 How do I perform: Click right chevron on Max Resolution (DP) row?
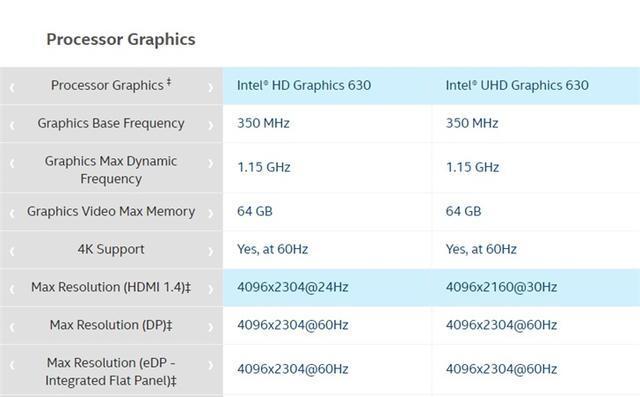click(x=210, y=327)
